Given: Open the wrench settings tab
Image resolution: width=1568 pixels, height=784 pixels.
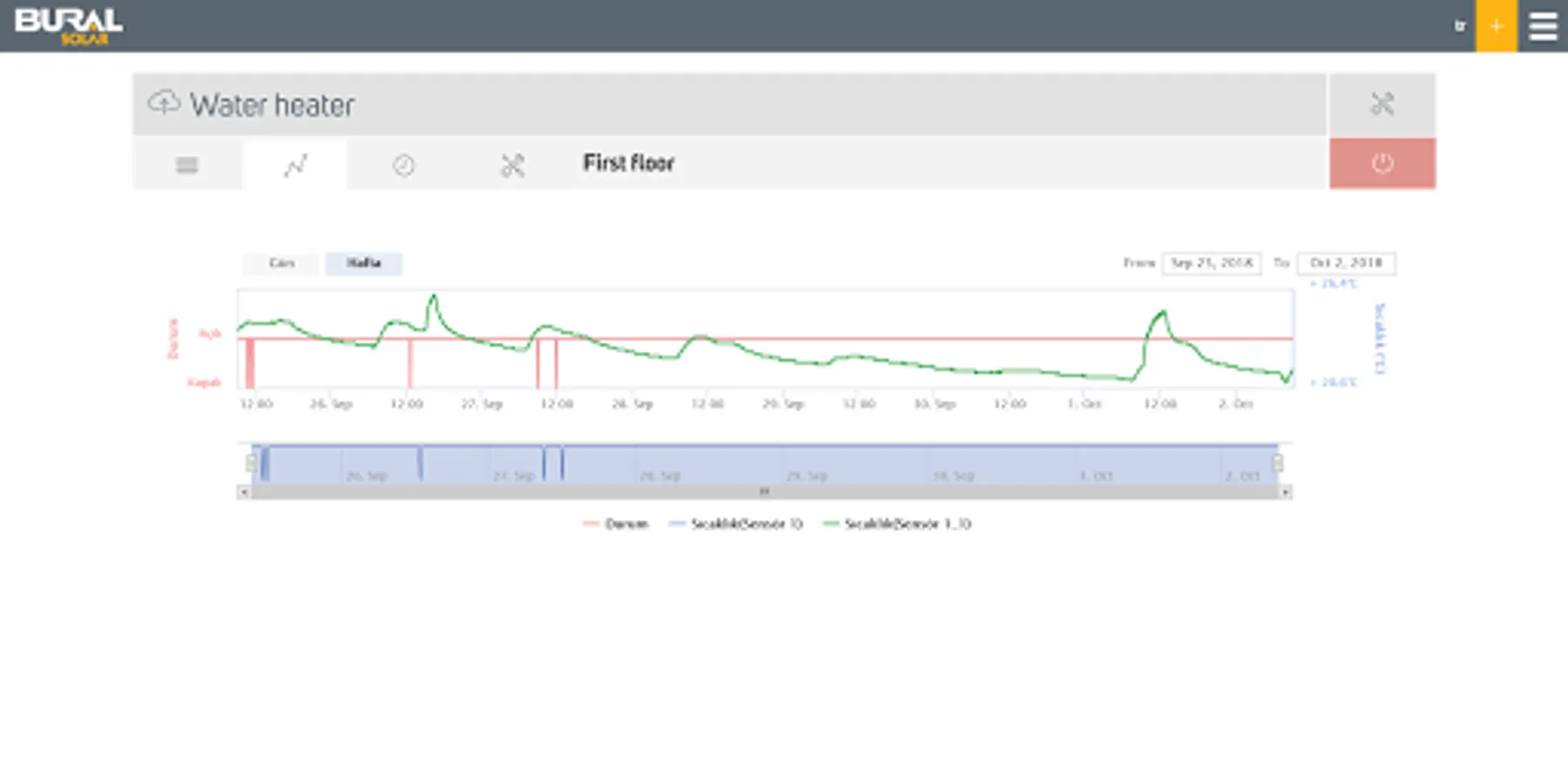Looking at the screenshot, I should tap(512, 165).
